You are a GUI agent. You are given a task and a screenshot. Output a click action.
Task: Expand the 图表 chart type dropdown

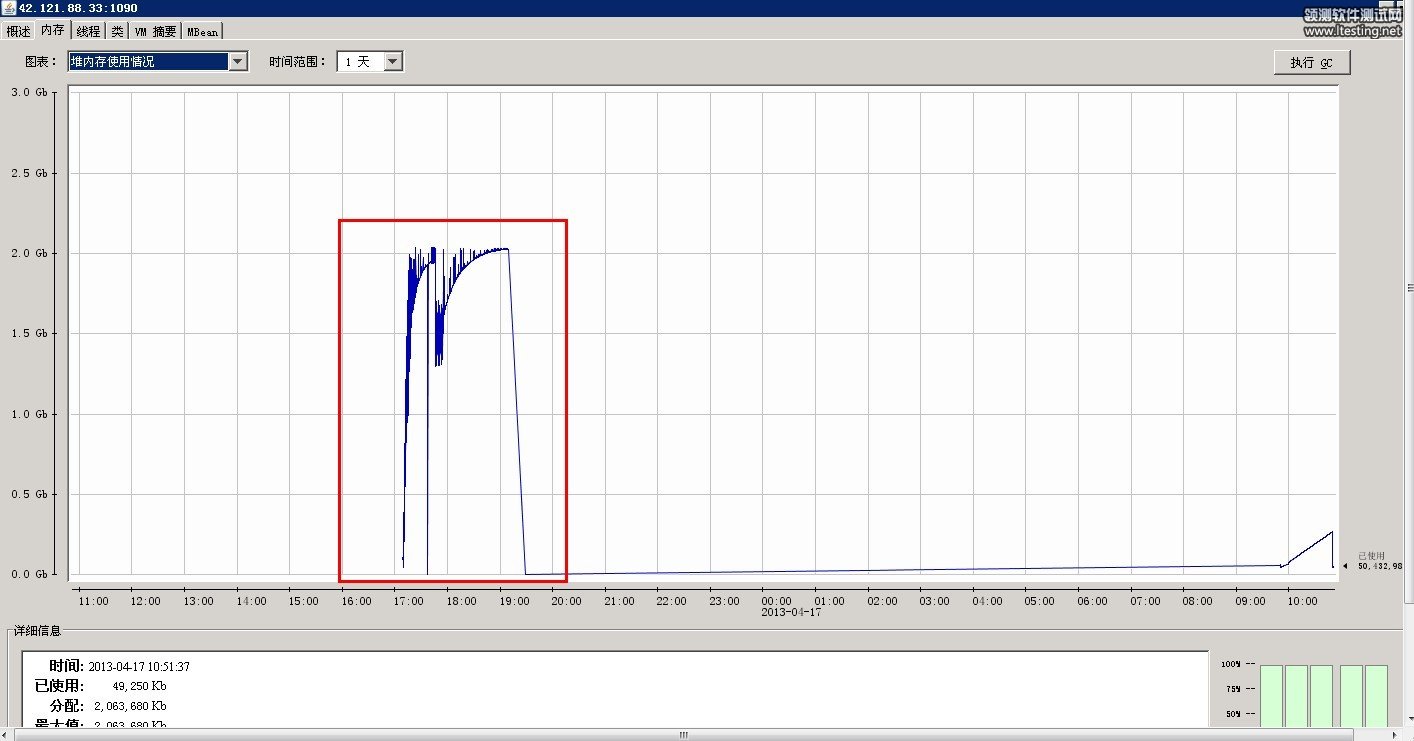[x=237, y=62]
